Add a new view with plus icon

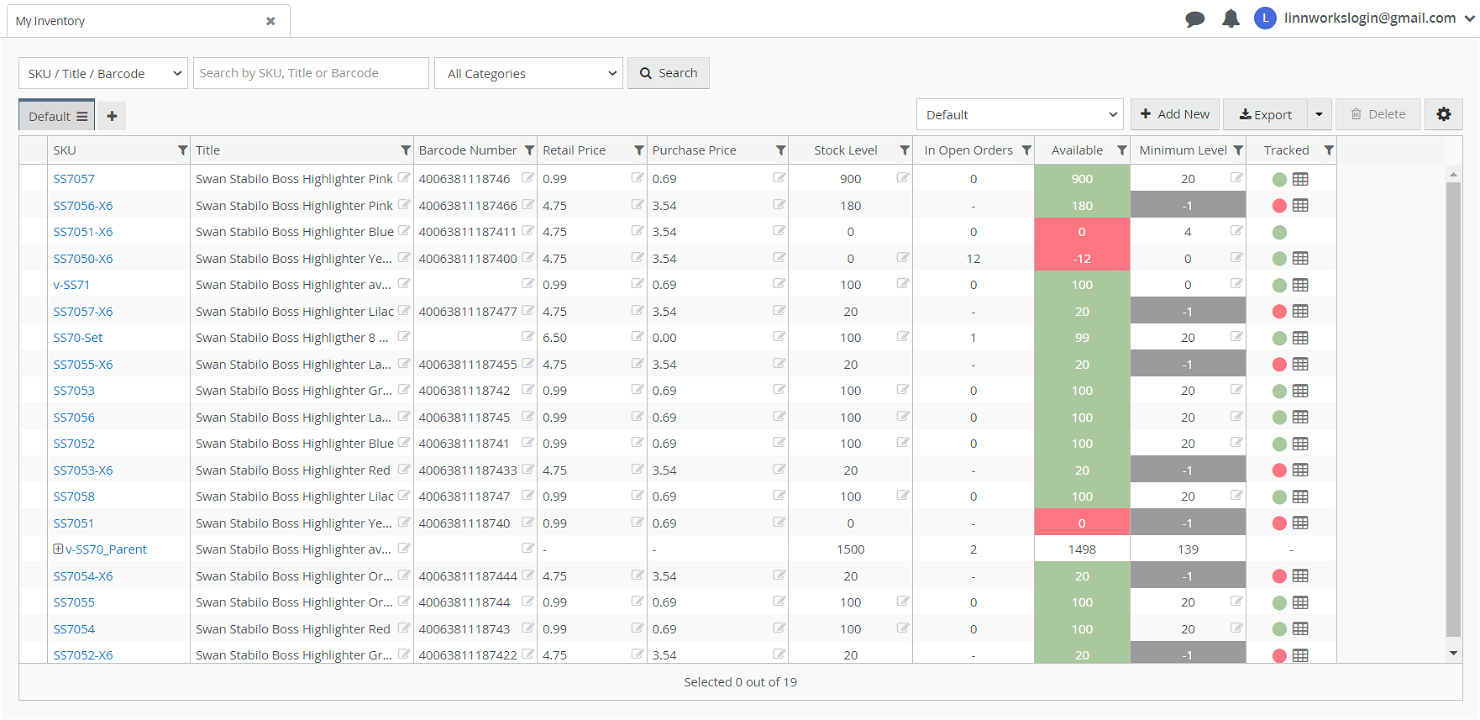pos(112,116)
